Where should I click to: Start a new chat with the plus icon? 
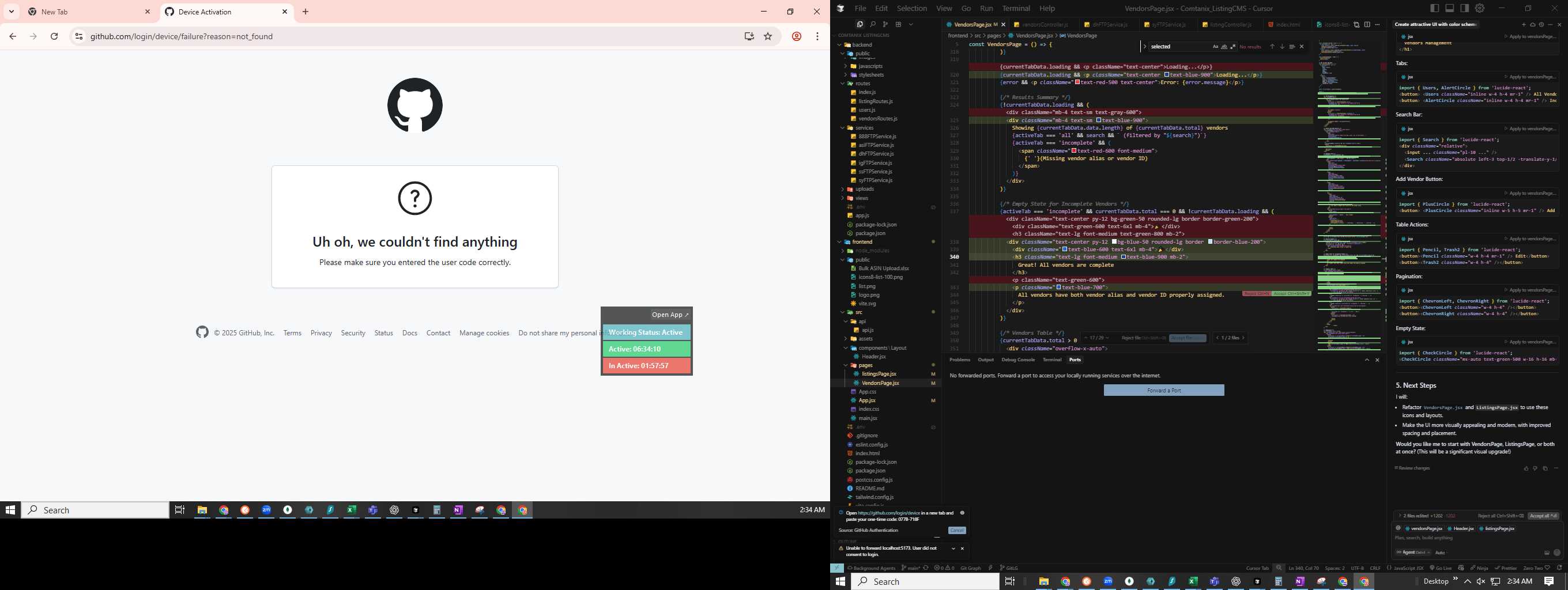1524,25
